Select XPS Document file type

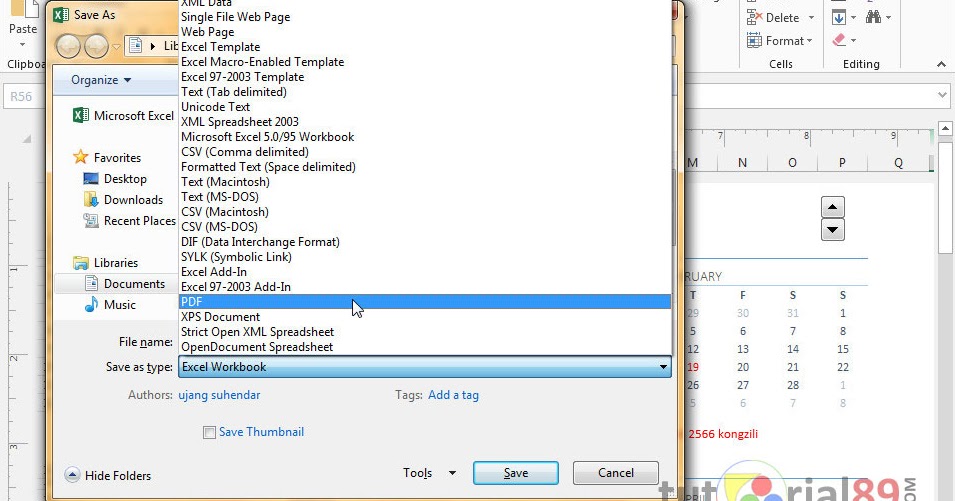tap(425, 317)
